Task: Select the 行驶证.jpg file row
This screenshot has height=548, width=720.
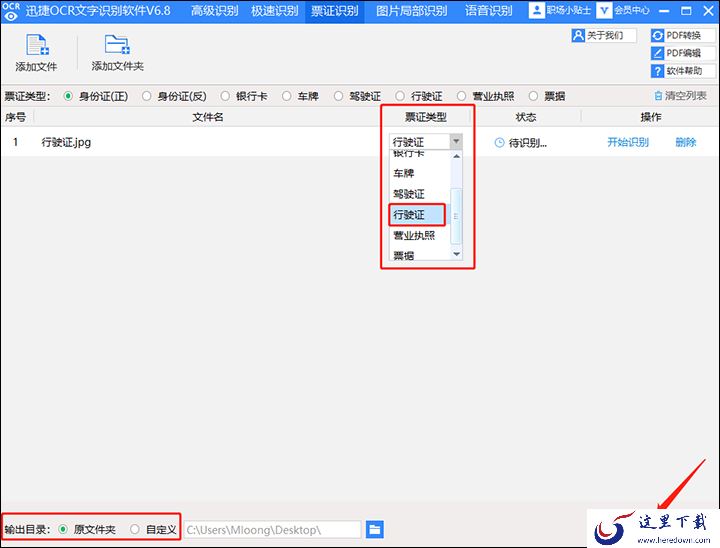Action: click(360, 142)
